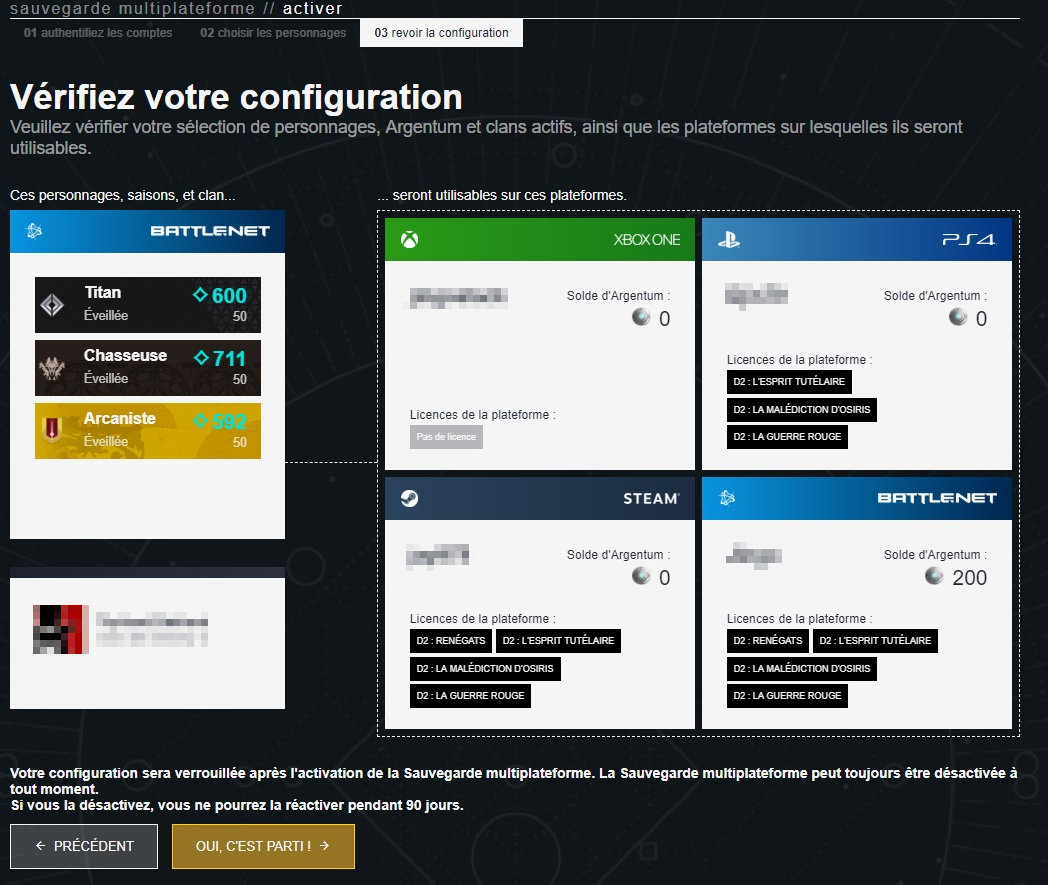Click the XBOX ONE header label
1048x885 pixels.
tap(646, 239)
